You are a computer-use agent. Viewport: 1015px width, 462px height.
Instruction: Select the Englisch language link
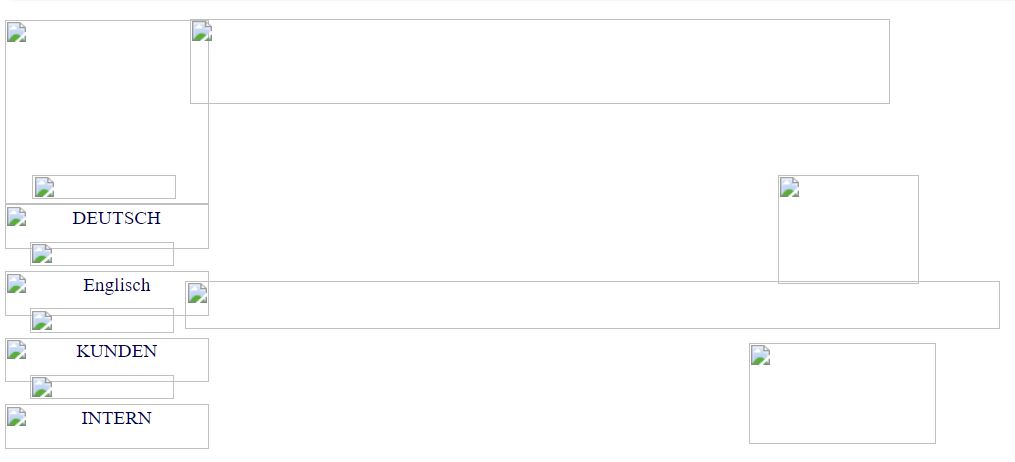[x=116, y=285]
